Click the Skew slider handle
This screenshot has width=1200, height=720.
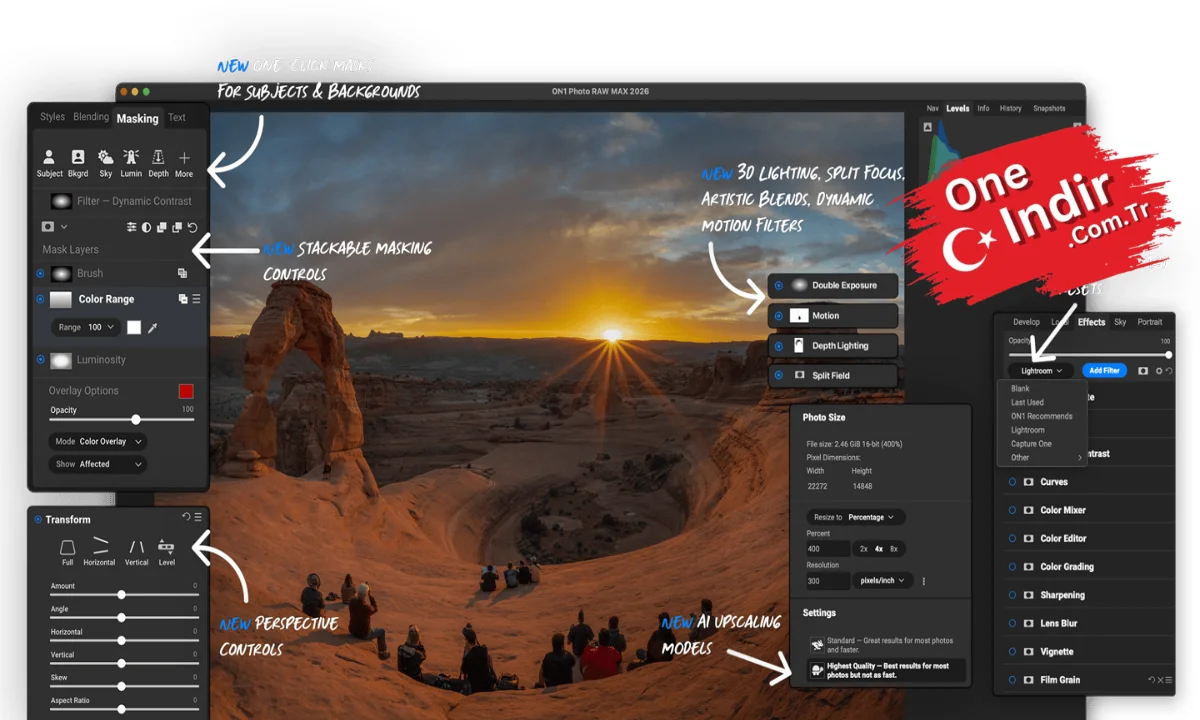[121, 685]
